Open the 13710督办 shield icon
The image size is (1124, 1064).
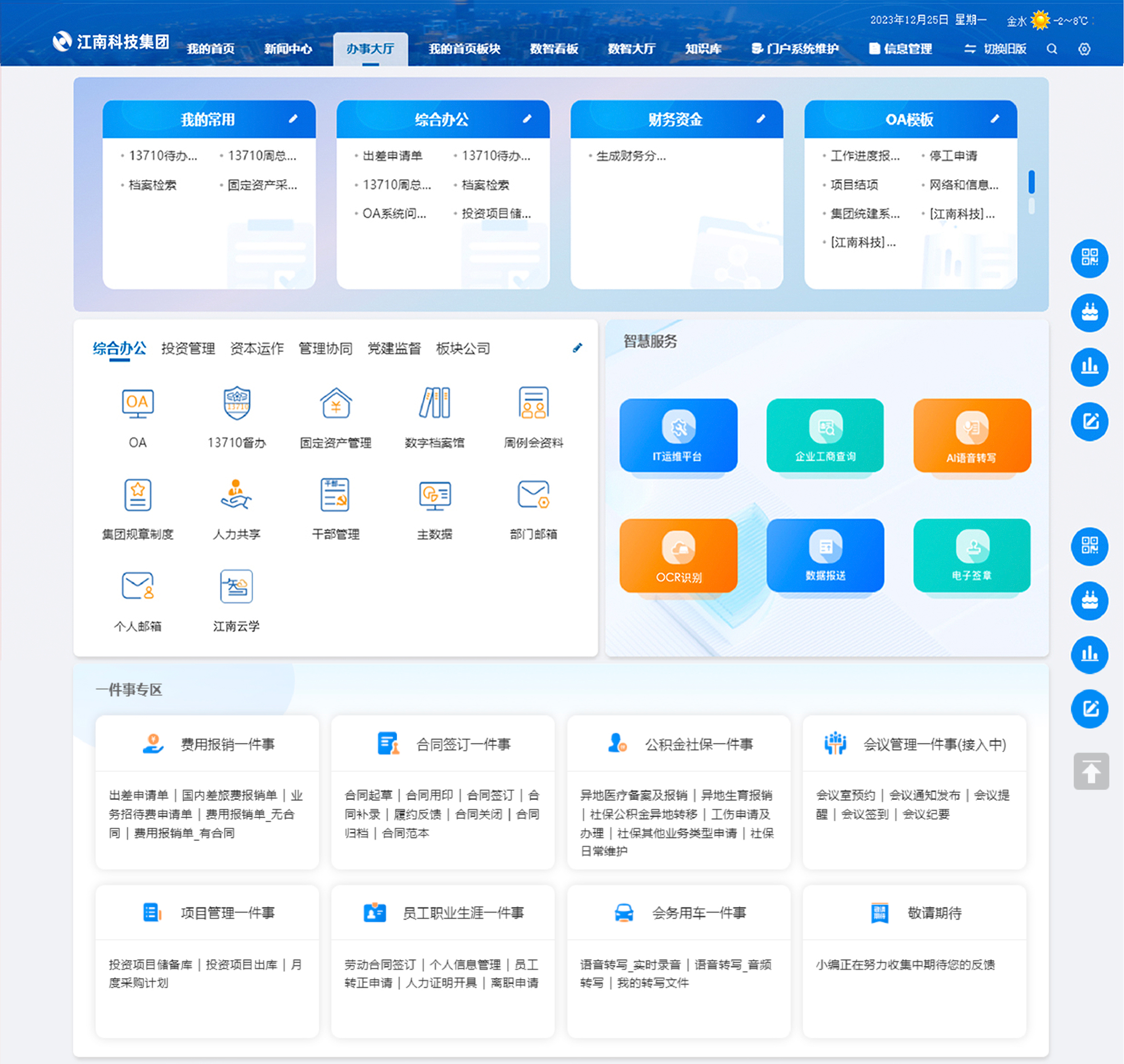coord(236,404)
